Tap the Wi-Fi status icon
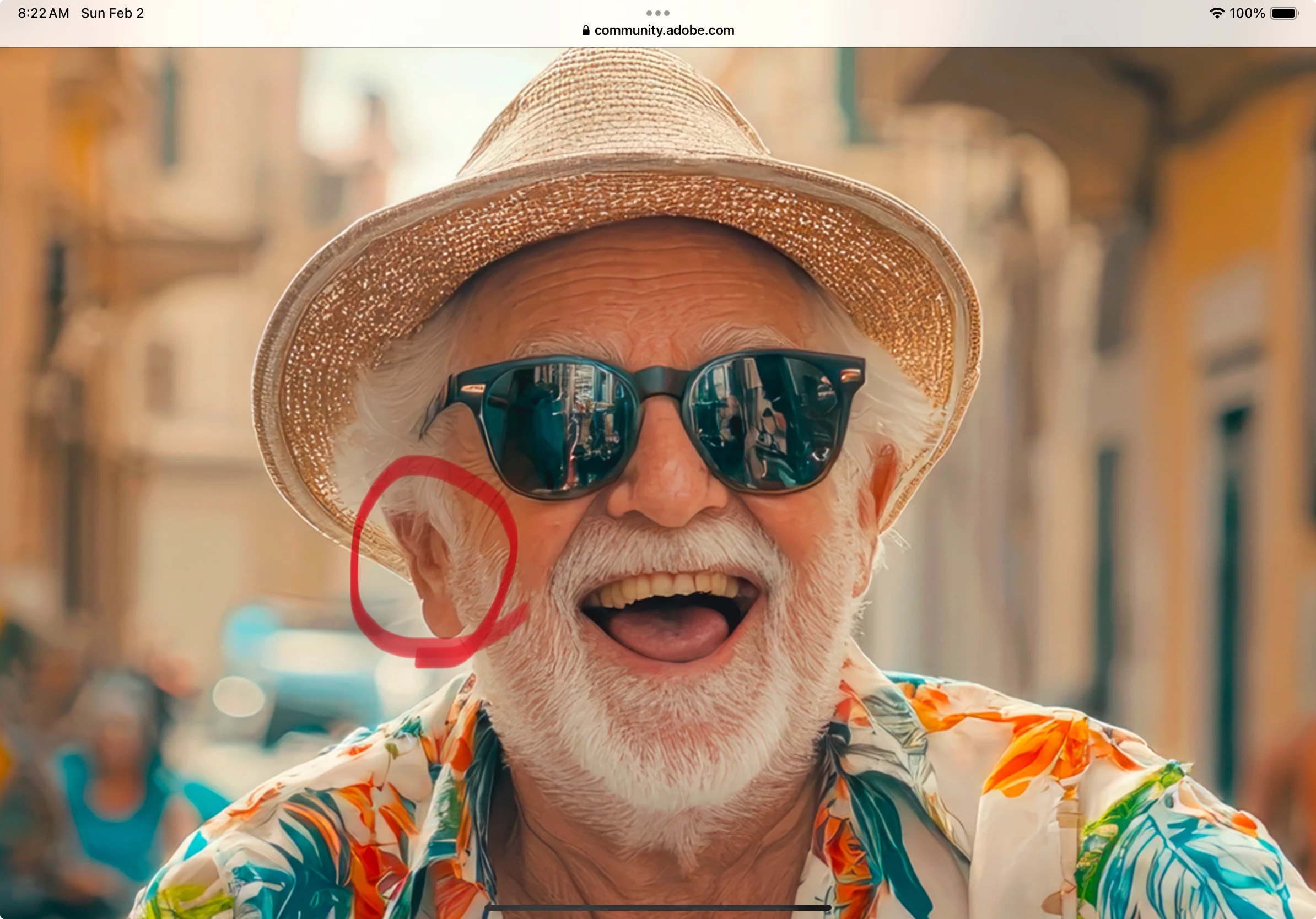1316x919 pixels. pyautogui.click(x=1216, y=13)
